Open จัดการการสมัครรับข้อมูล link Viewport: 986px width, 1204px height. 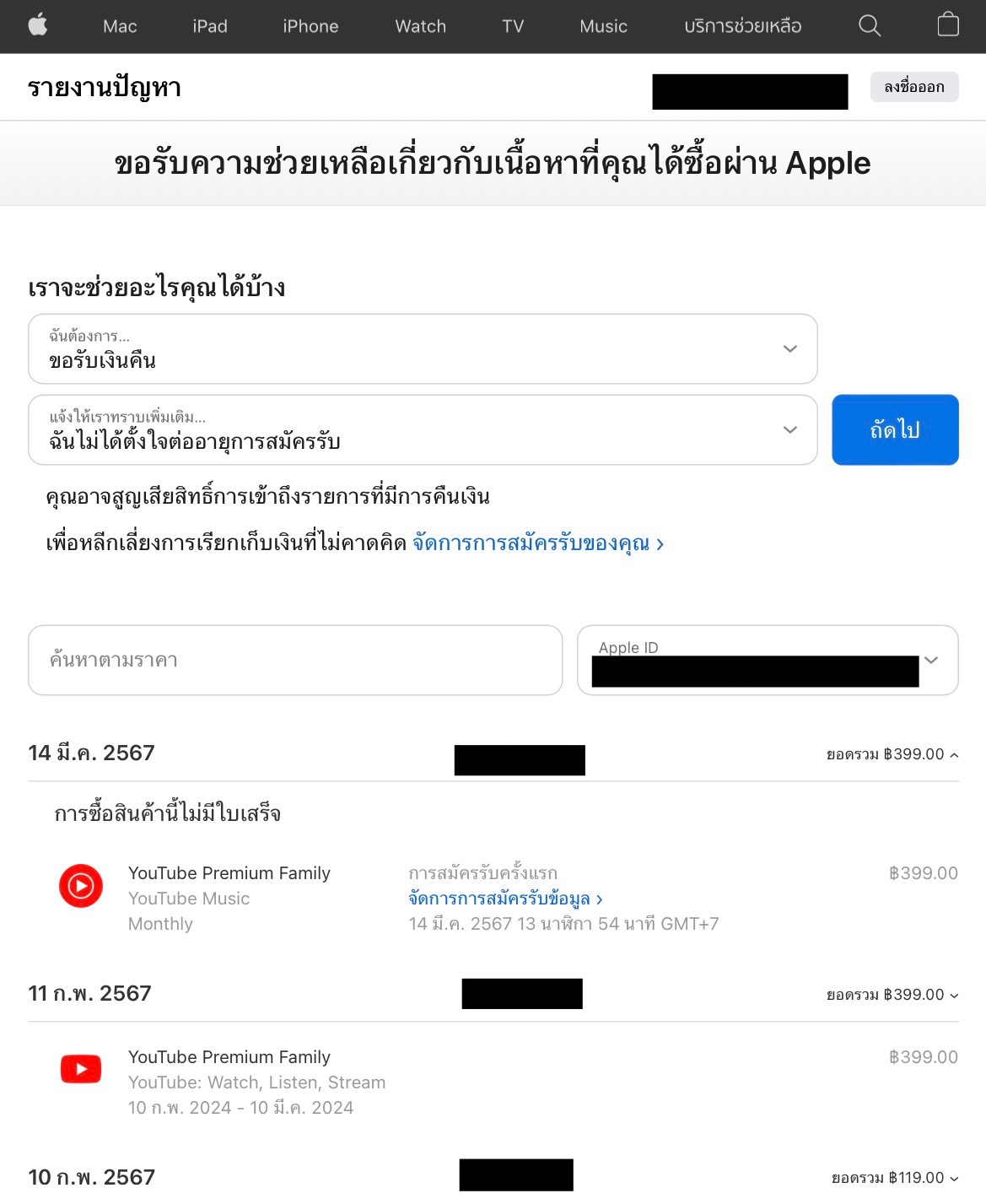point(505,899)
